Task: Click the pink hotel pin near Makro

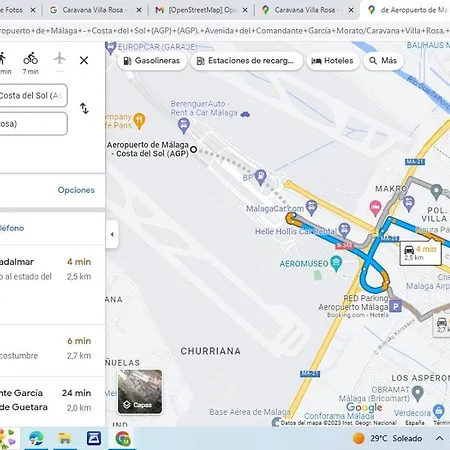Action: (x=375, y=208)
